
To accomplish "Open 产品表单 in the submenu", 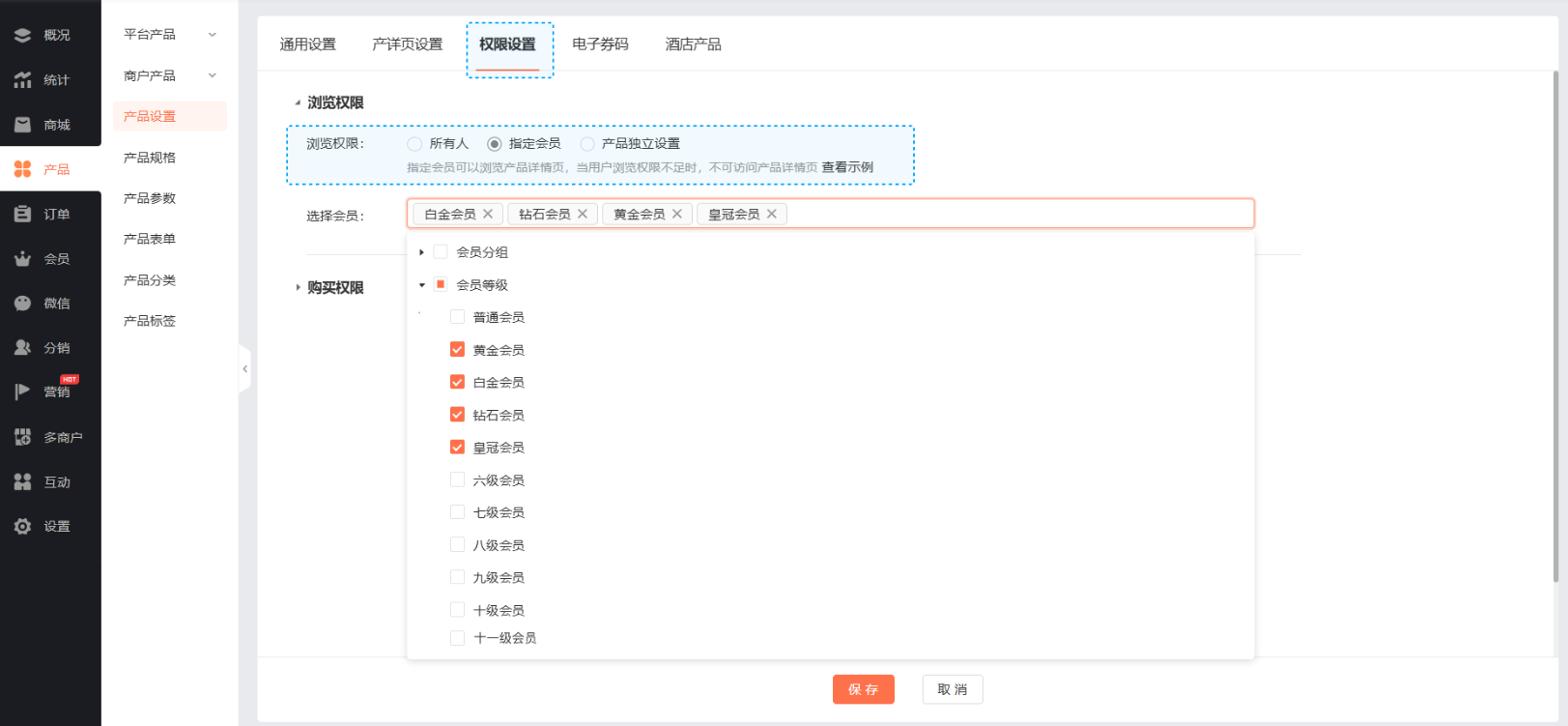I will [150, 239].
